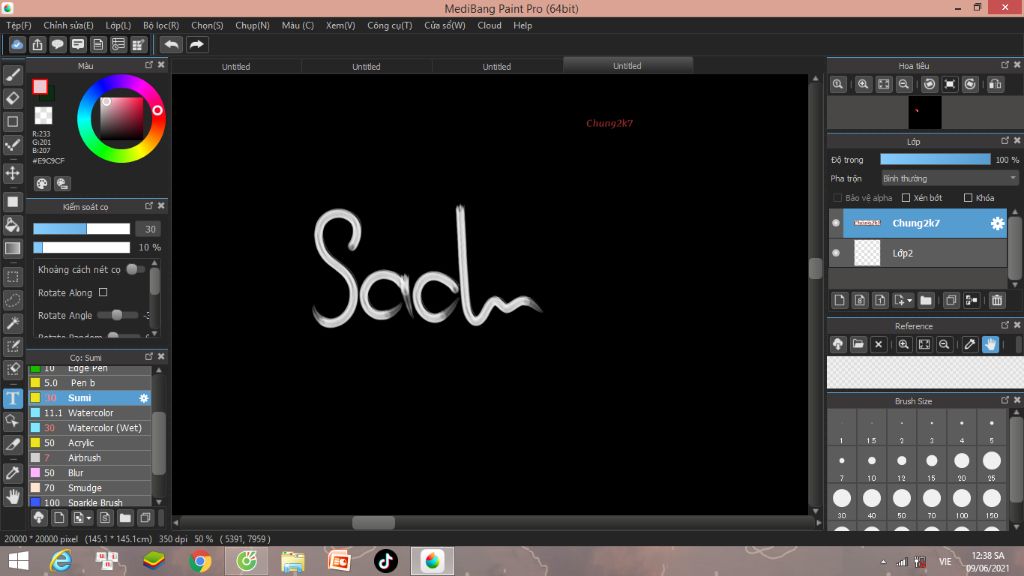The height and width of the screenshot is (576, 1024).
Task: Zoom out using the Navigator panel
Action: pyautogui.click(x=904, y=84)
